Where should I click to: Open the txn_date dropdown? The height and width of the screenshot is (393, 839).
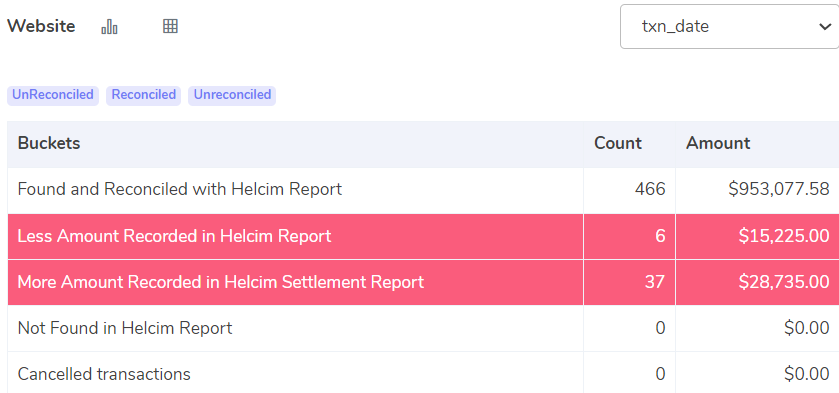[x=729, y=27]
